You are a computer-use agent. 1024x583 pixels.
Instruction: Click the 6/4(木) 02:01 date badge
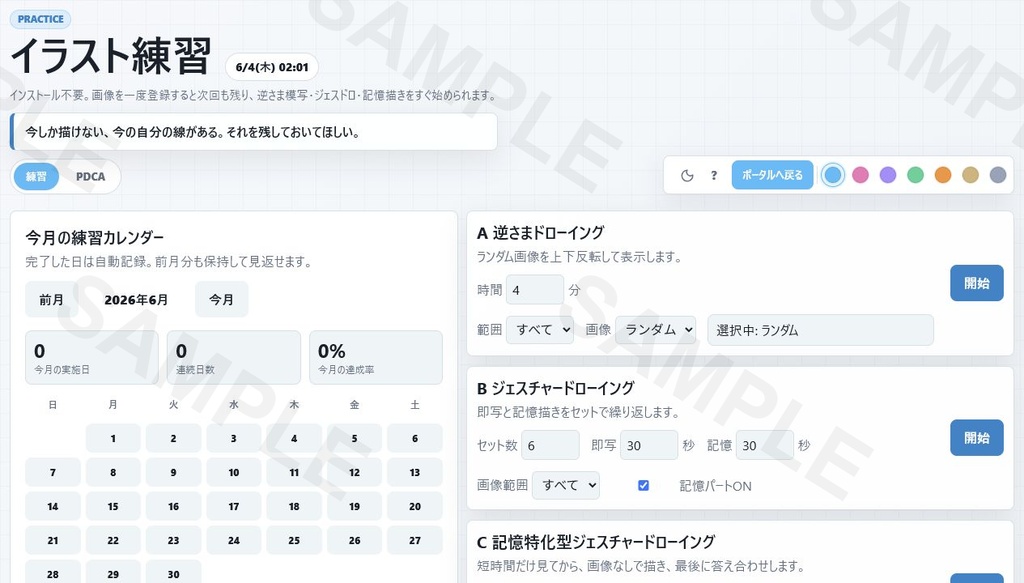(x=272, y=67)
